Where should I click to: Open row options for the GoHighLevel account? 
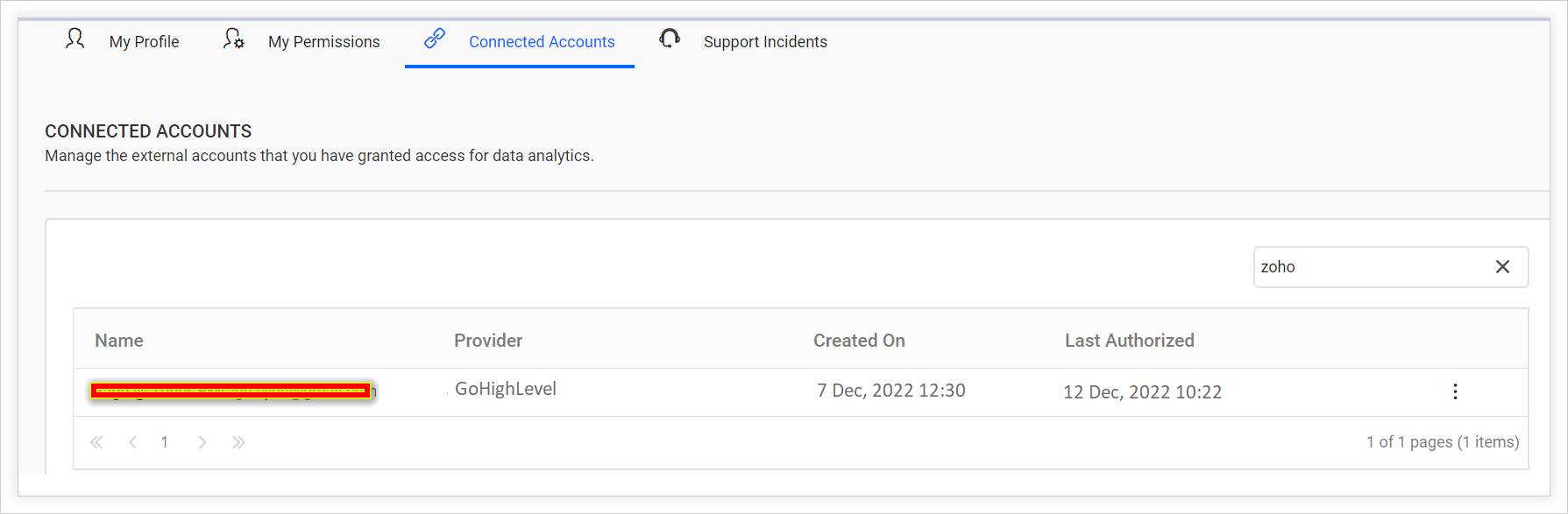click(1455, 391)
